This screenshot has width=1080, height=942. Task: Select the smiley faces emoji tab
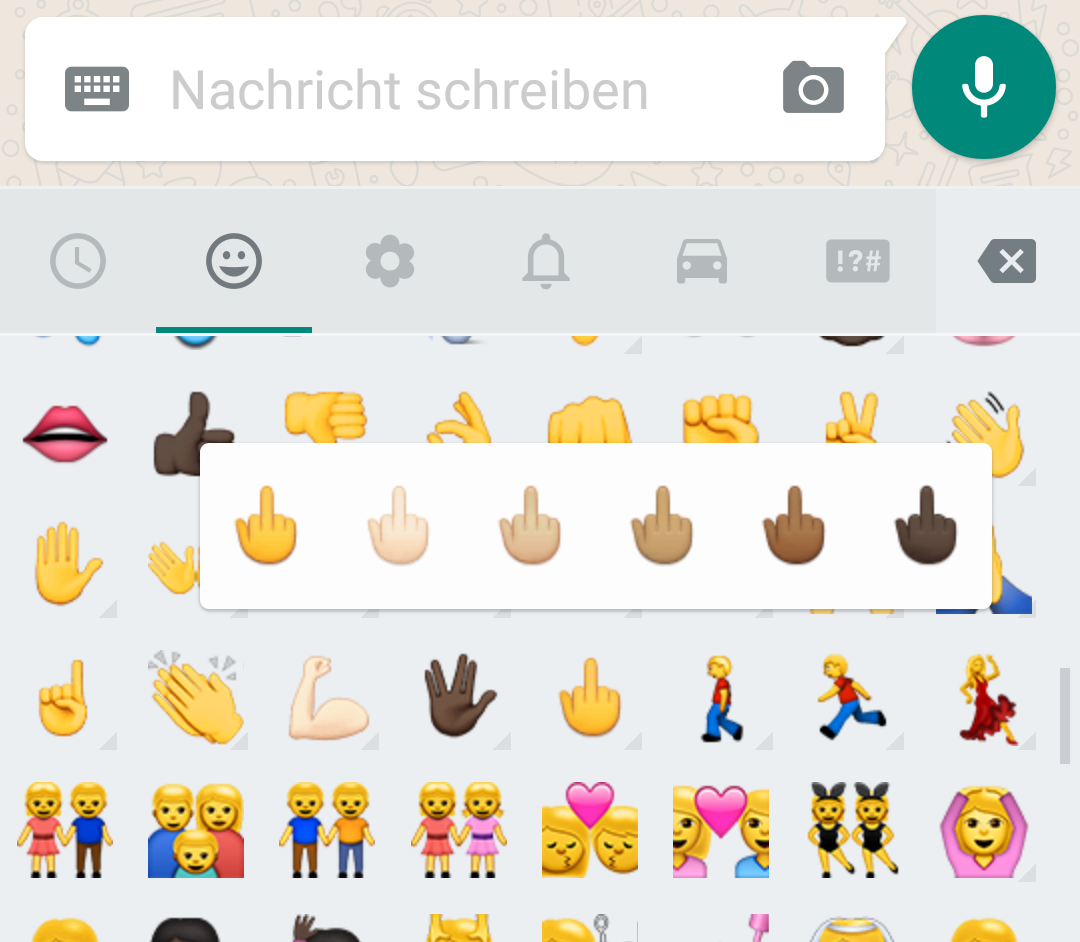coord(234,261)
